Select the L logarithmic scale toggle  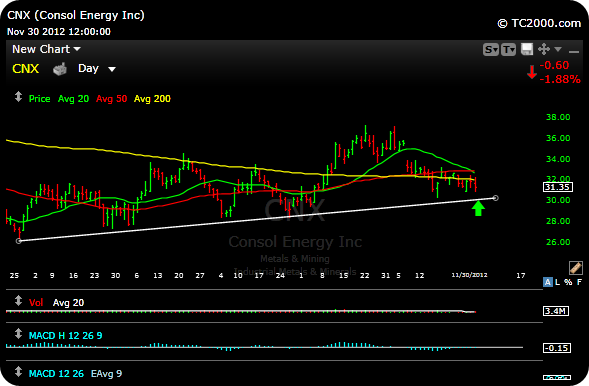[x=557, y=282]
